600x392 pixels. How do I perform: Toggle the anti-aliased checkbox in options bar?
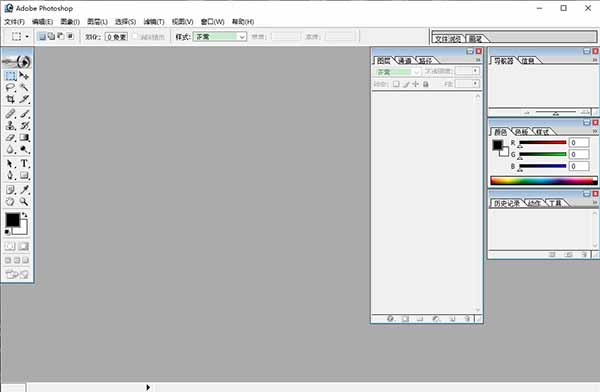coord(135,36)
